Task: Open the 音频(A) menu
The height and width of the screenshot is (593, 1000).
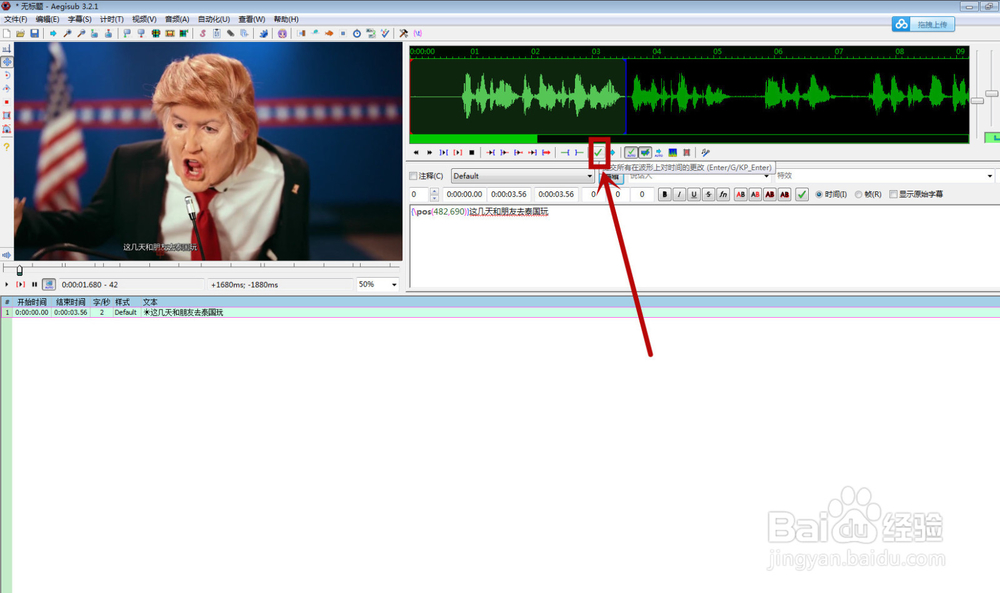Action: (177, 19)
